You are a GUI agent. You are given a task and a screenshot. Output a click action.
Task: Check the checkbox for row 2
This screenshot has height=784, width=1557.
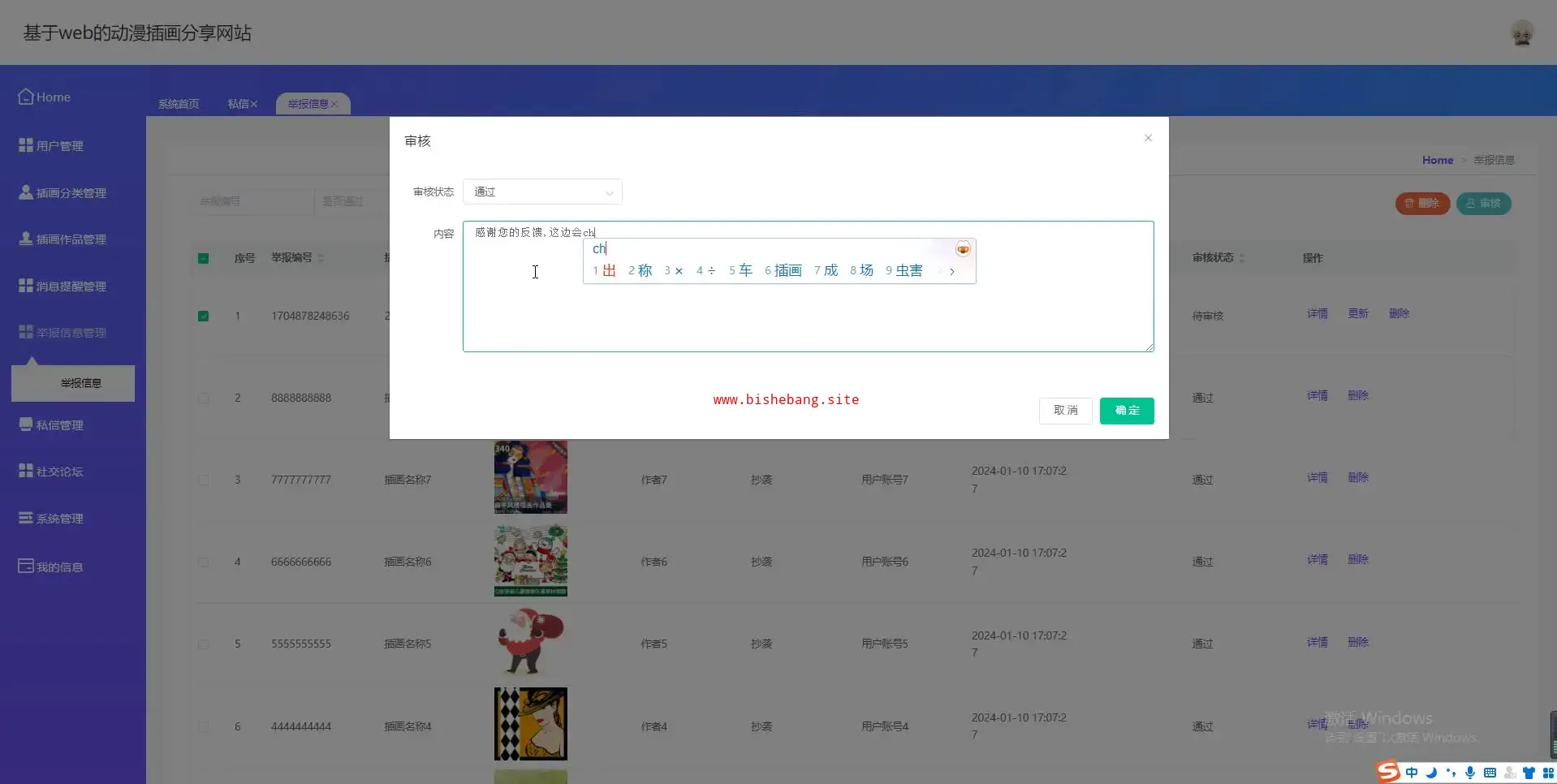pyautogui.click(x=204, y=398)
